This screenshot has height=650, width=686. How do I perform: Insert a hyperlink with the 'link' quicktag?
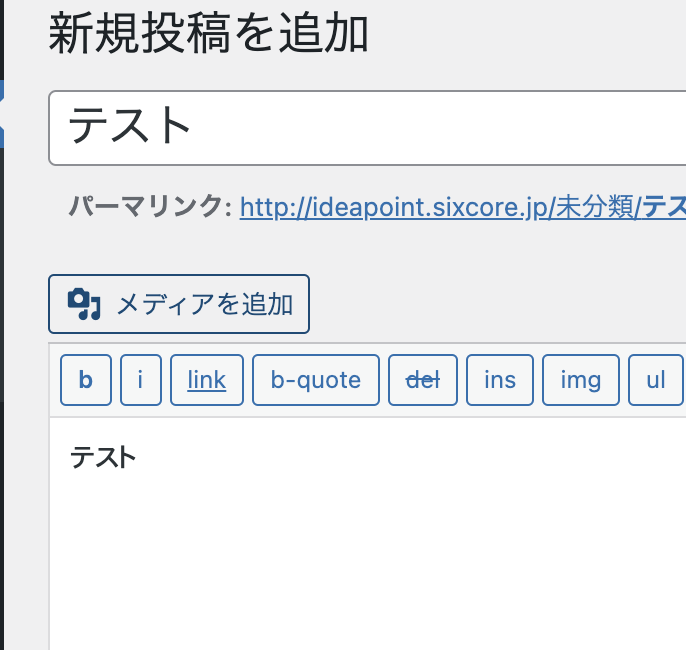coord(206,380)
